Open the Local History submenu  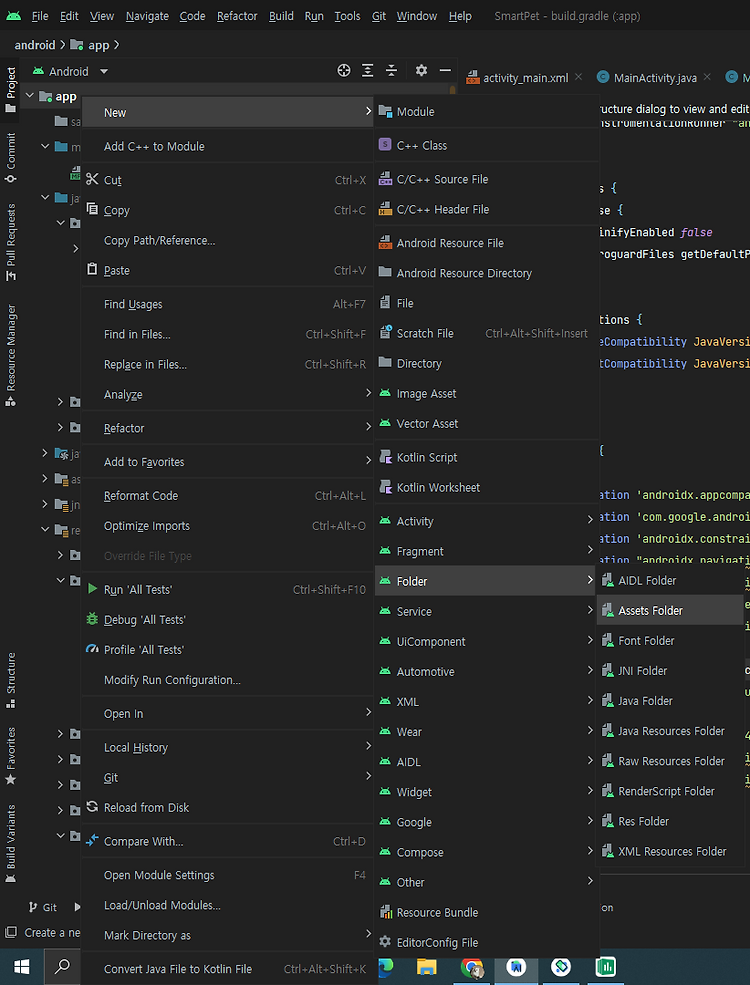228,748
